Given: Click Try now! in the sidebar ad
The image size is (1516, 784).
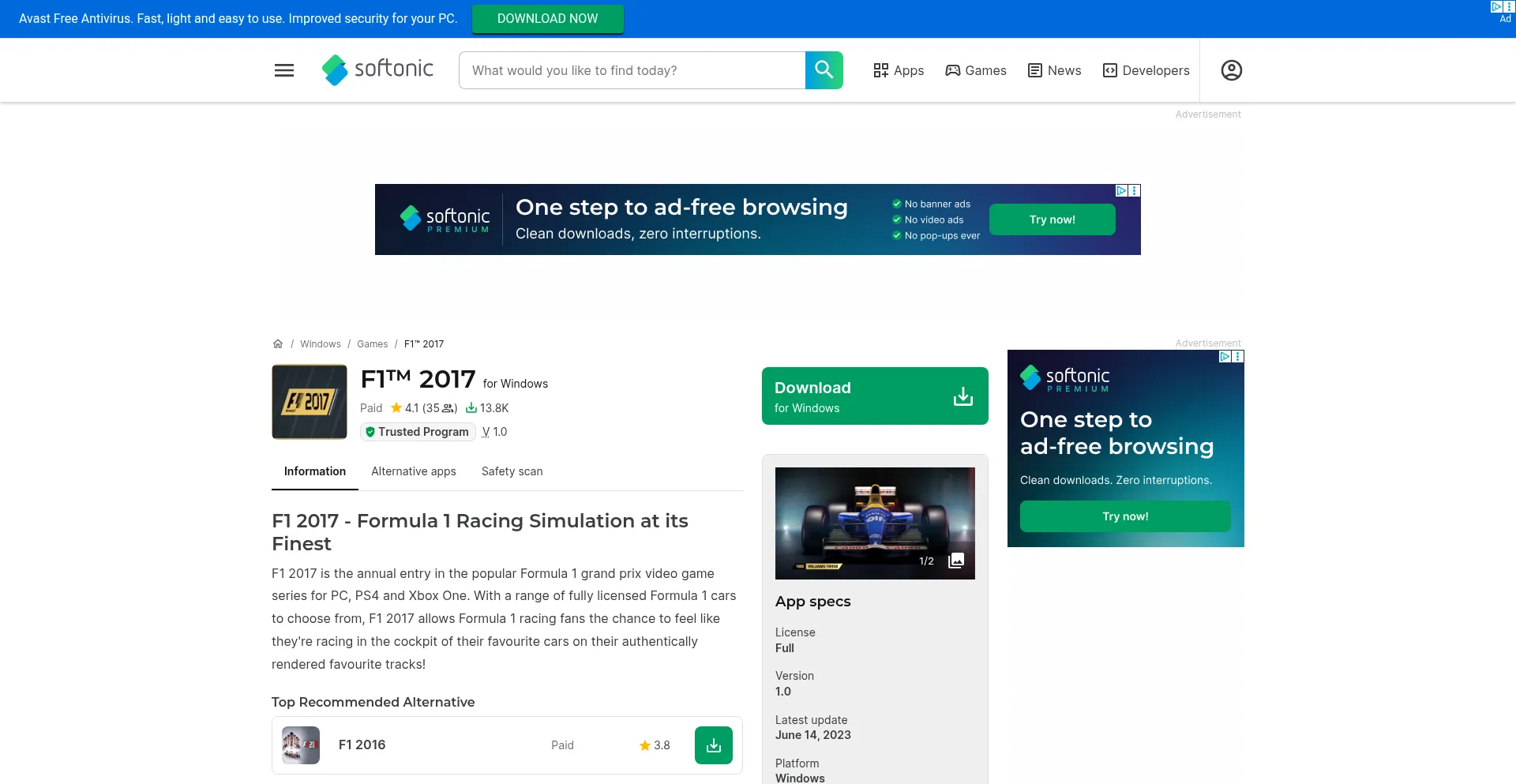Looking at the screenshot, I should pos(1125,516).
